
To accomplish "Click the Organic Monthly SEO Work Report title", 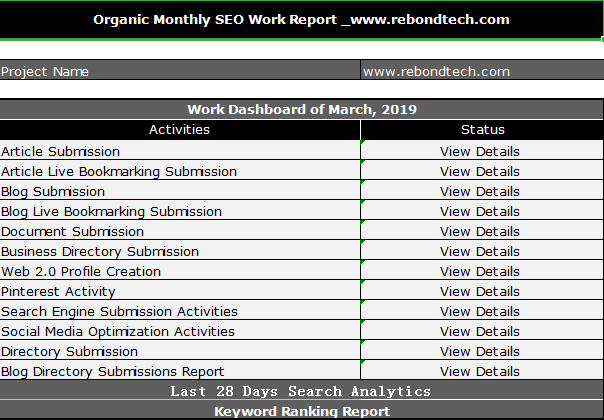I will [301, 20].
